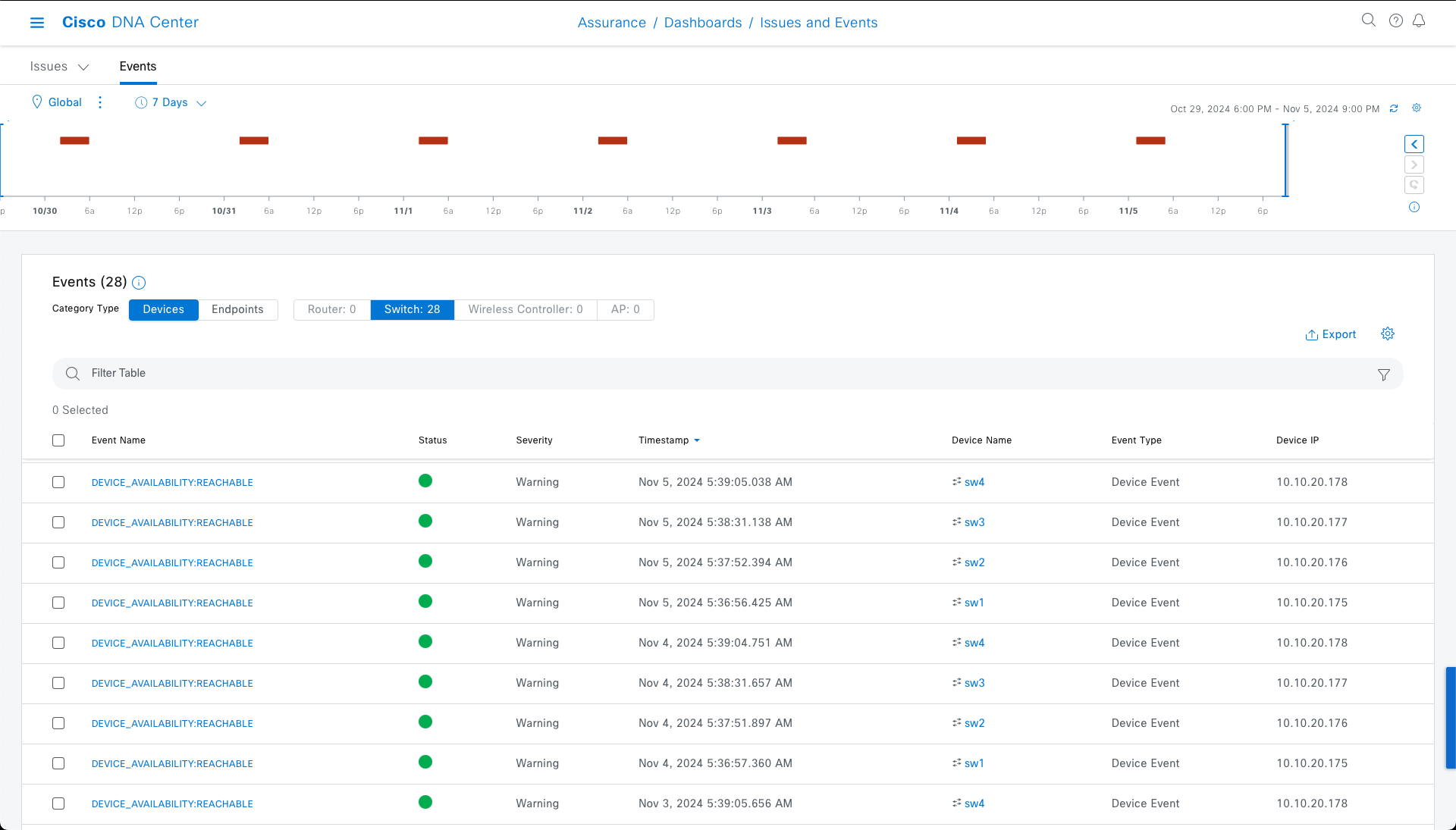Open Dashboards in the breadcrumb
The width and height of the screenshot is (1456, 830).
click(x=702, y=23)
